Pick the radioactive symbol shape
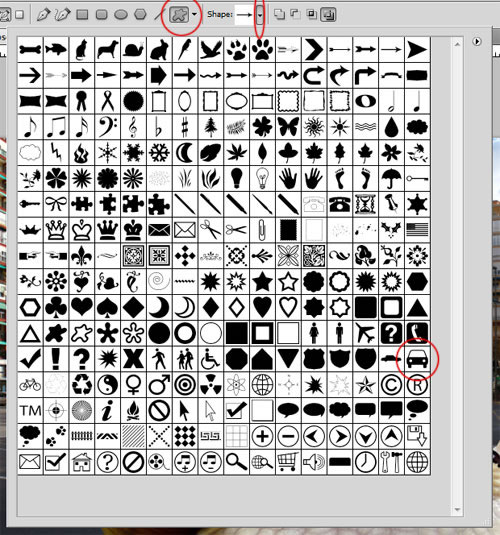This screenshot has width=500, height=535. coord(211,385)
